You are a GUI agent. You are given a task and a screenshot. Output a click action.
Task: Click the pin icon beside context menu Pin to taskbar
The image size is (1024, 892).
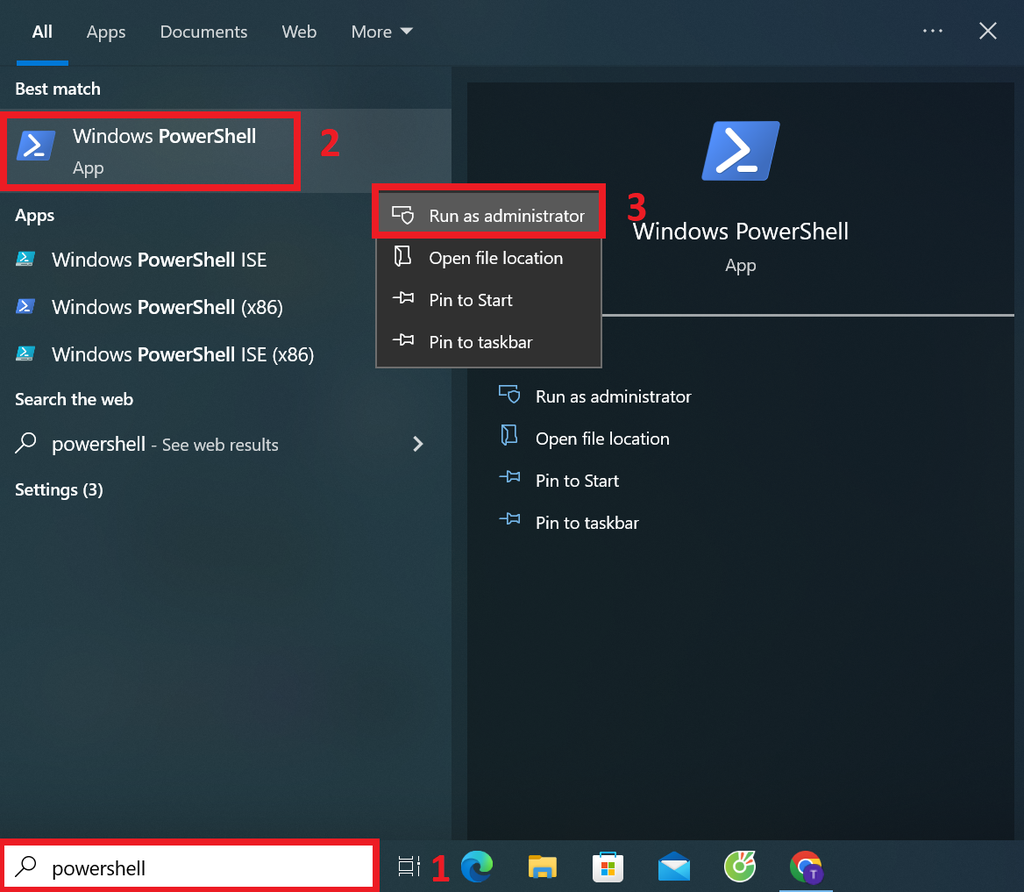(x=403, y=340)
